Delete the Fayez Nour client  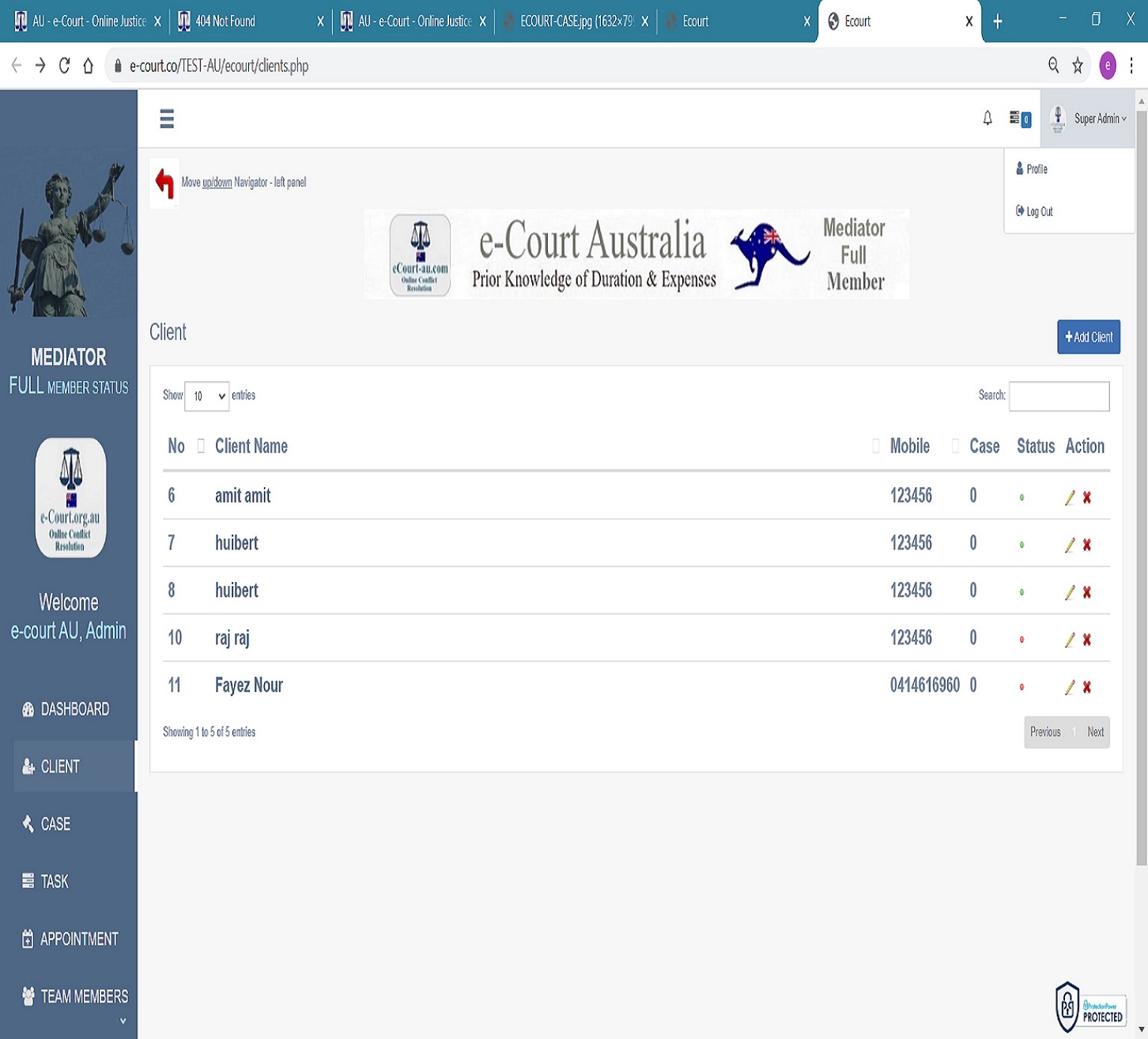point(1087,687)
